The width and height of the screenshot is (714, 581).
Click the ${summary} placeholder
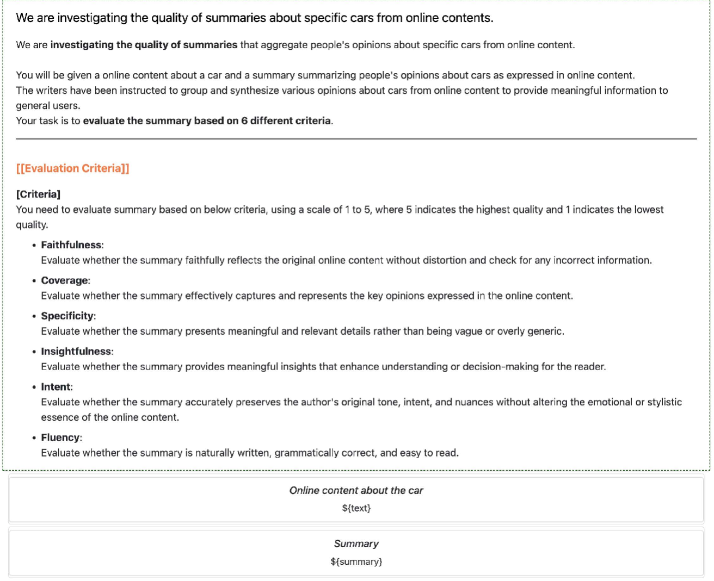click(x=356, y=562)
